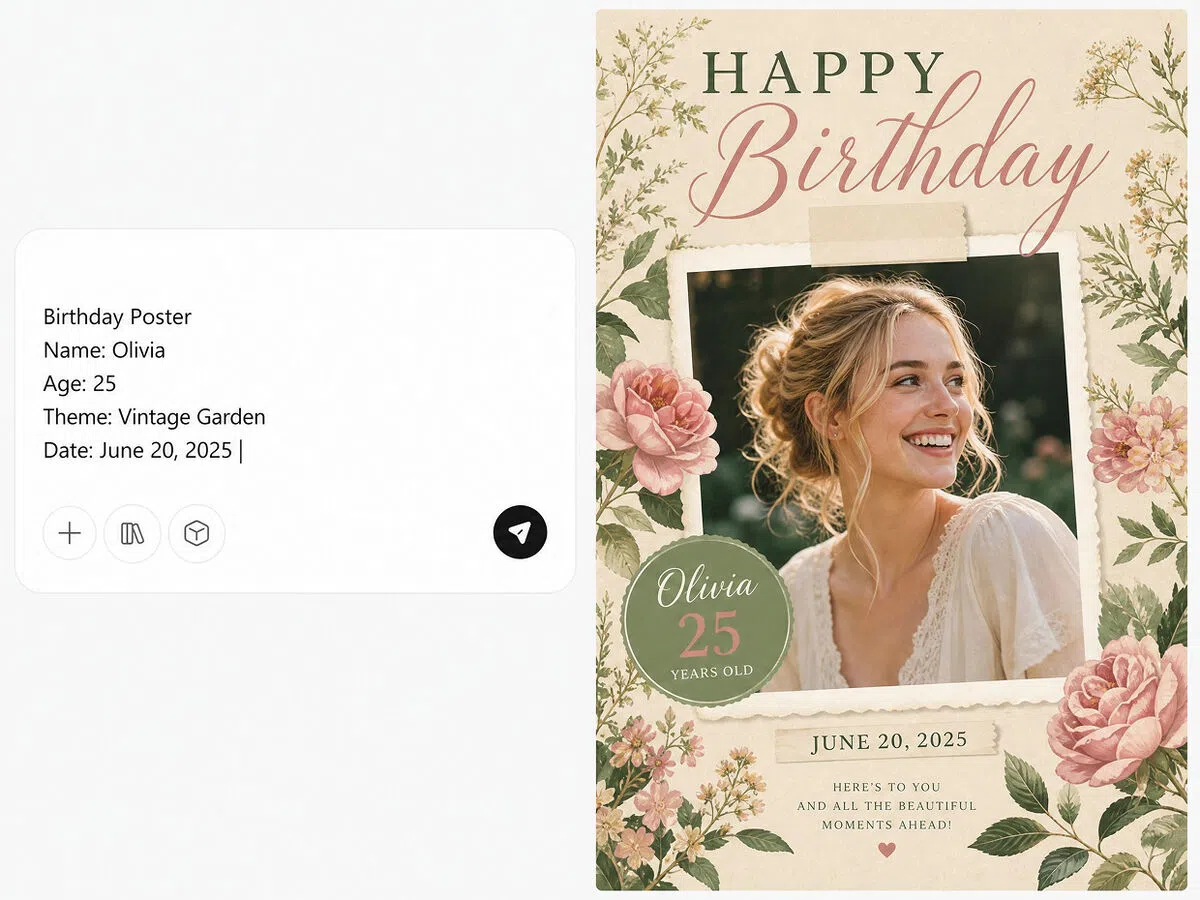Click the green 'Olivia 25 Years Old' badge
The height and width of the screenshot is (900, 1200).
tap(707, 621)
